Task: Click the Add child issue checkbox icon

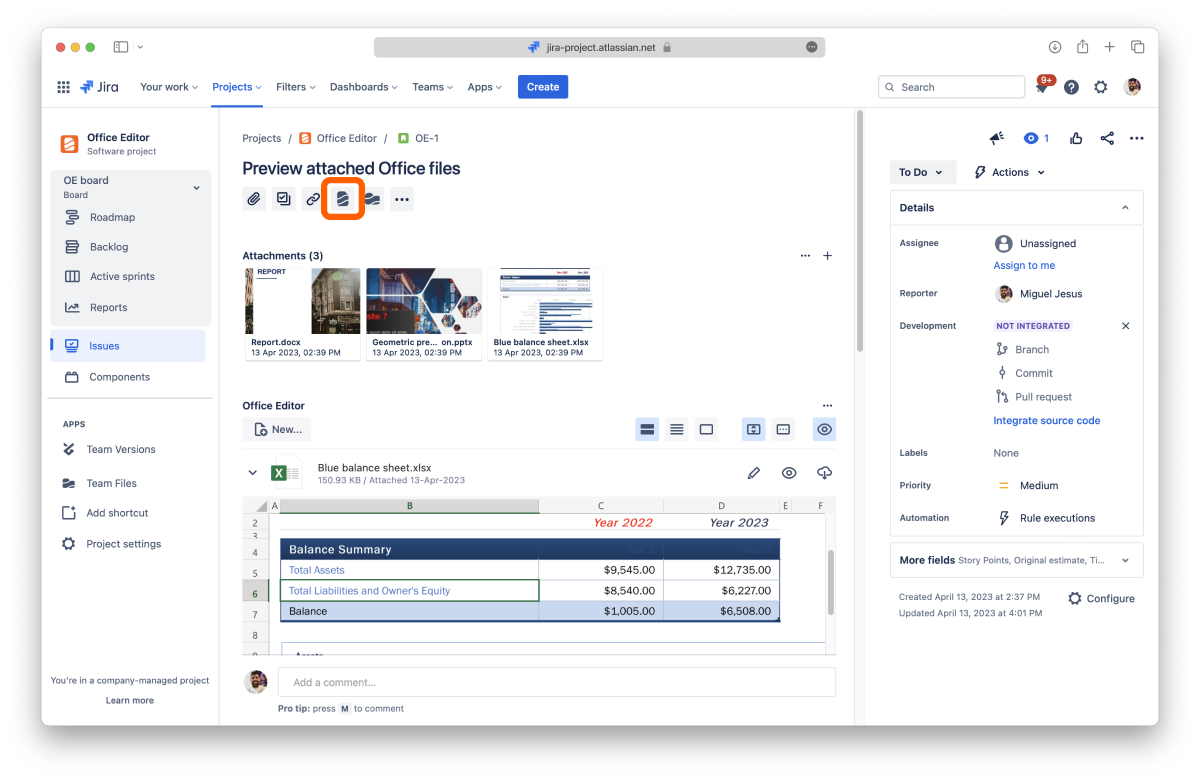Action: click(284, 199)
